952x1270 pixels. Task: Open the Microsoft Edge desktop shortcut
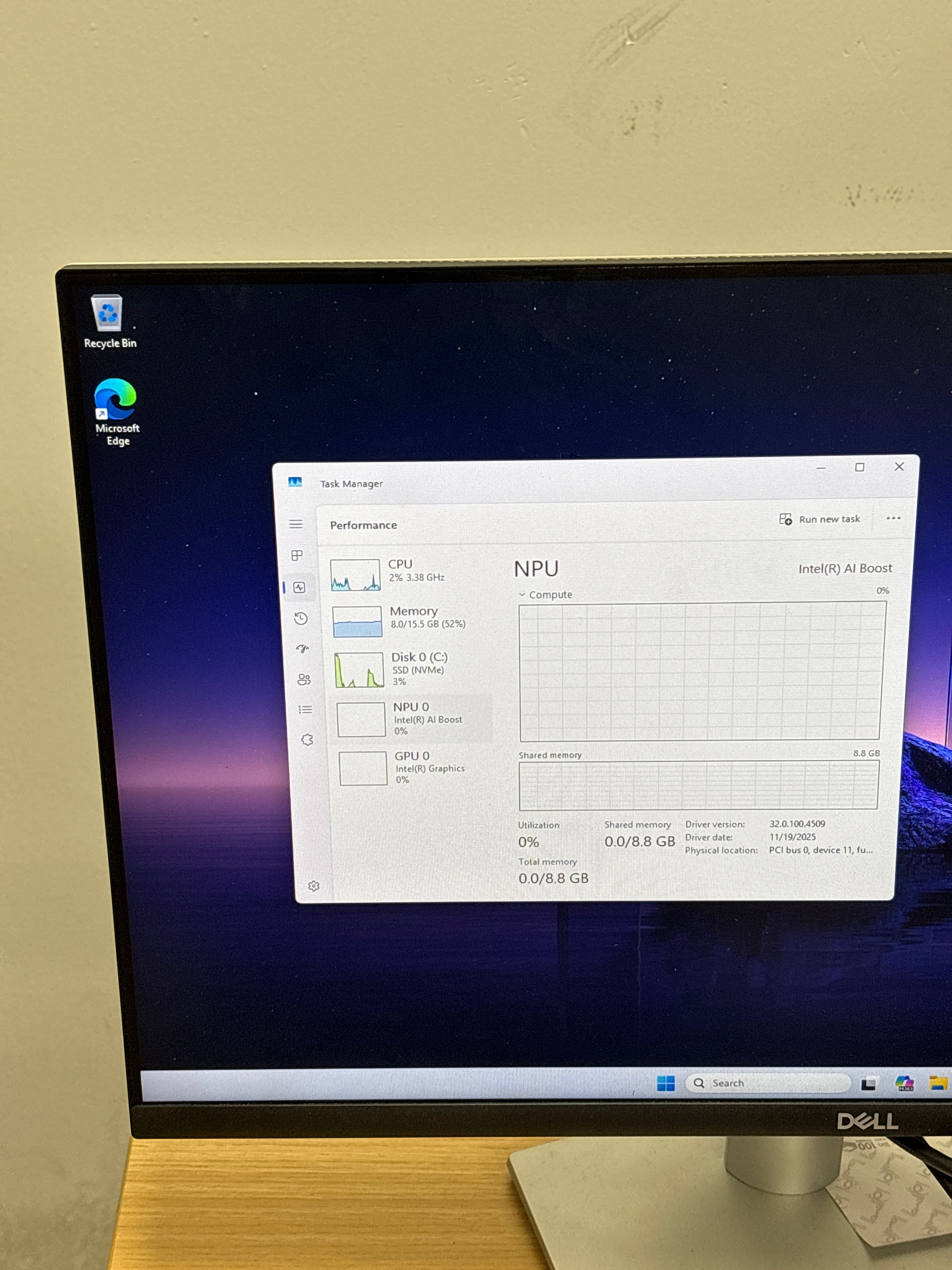tap(116, 412)
